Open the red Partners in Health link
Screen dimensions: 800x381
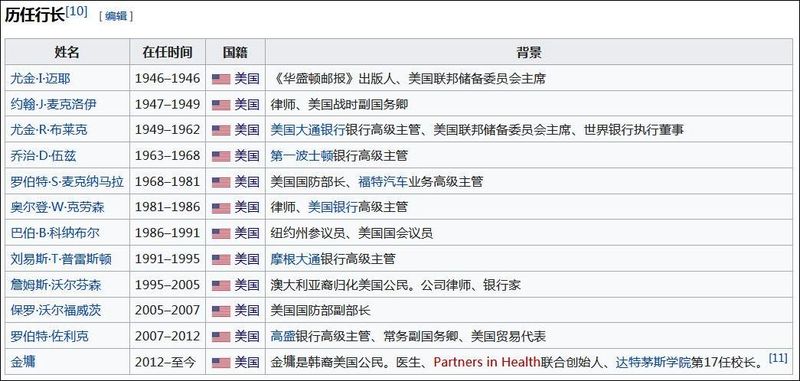(487, 362)
